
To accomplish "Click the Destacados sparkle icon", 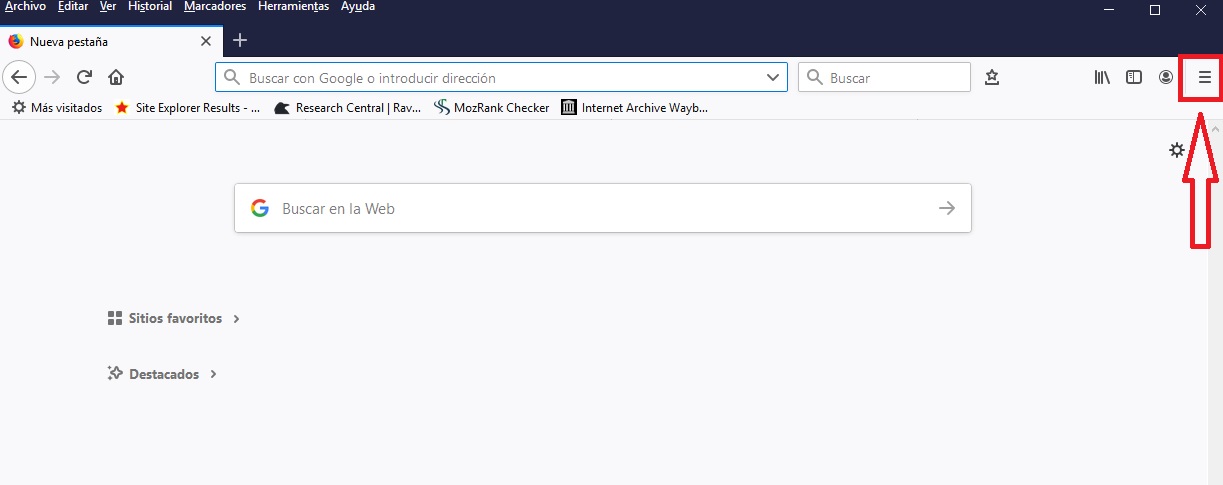I will click(114, 374).
